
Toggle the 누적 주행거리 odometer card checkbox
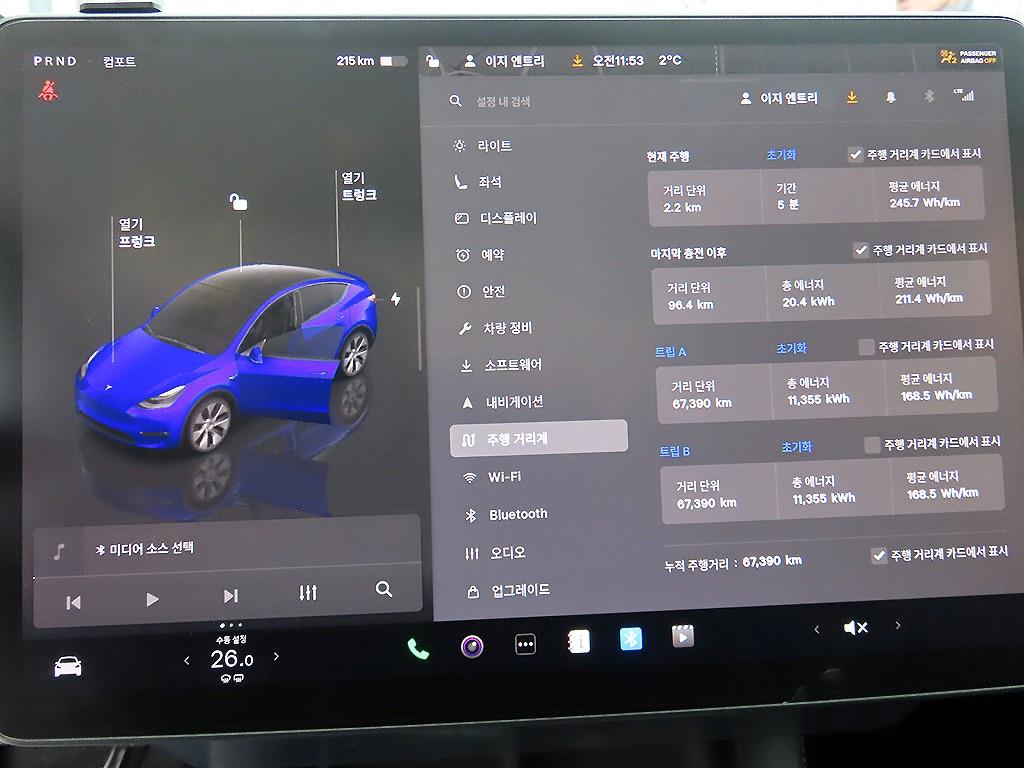(x=879, y=555)
